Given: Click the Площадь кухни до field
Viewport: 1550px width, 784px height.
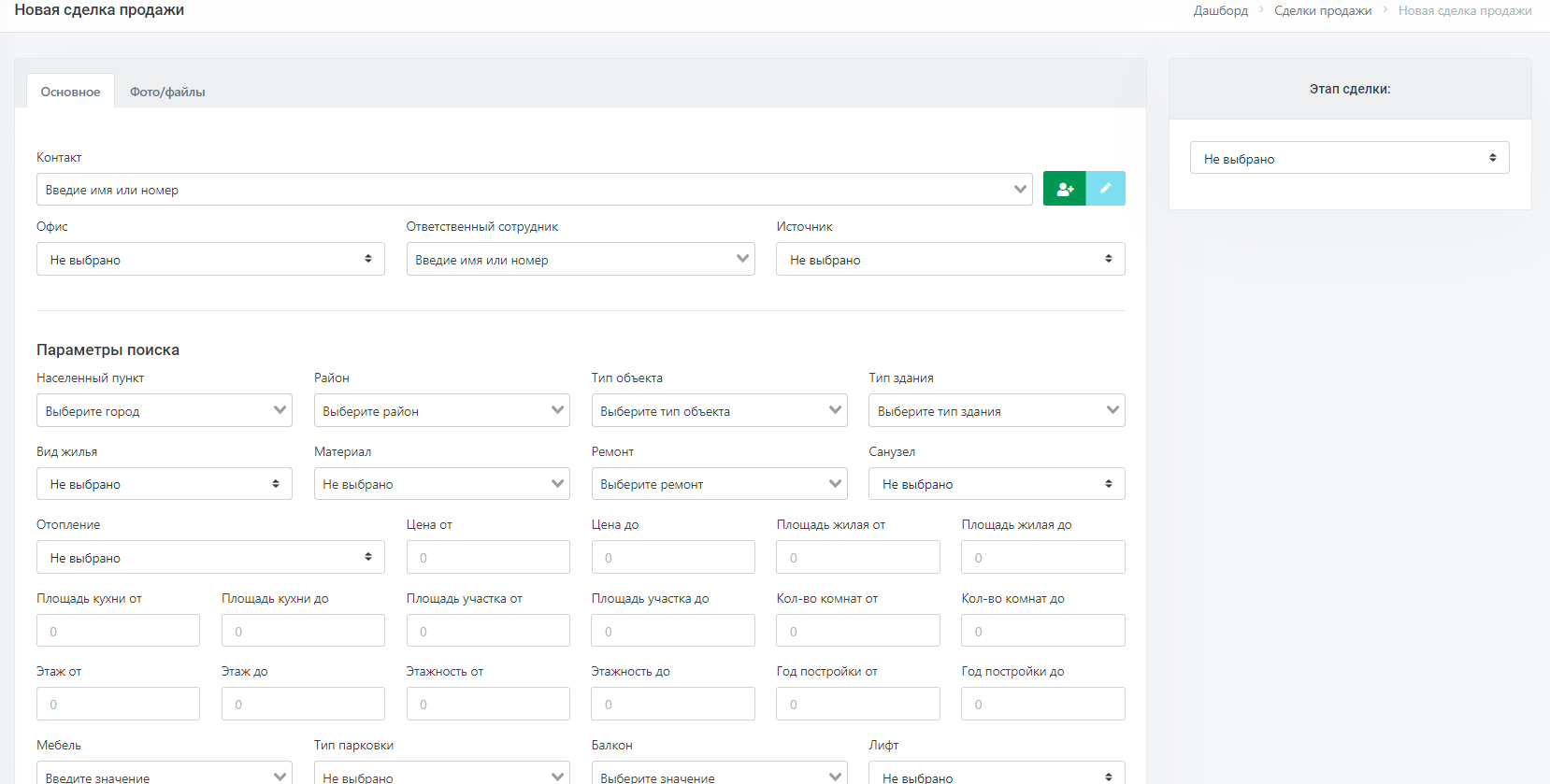Looking at the screenshot, I should tap(303, 631).
